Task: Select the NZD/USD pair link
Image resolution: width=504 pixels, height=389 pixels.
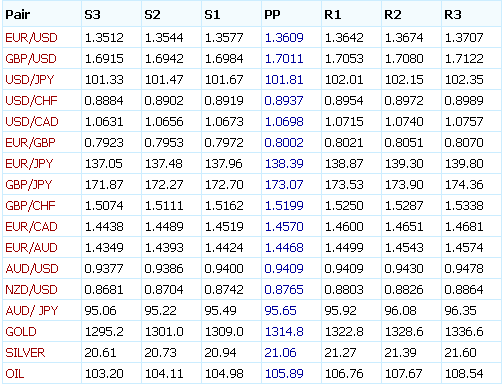Action: click(31, 290)
